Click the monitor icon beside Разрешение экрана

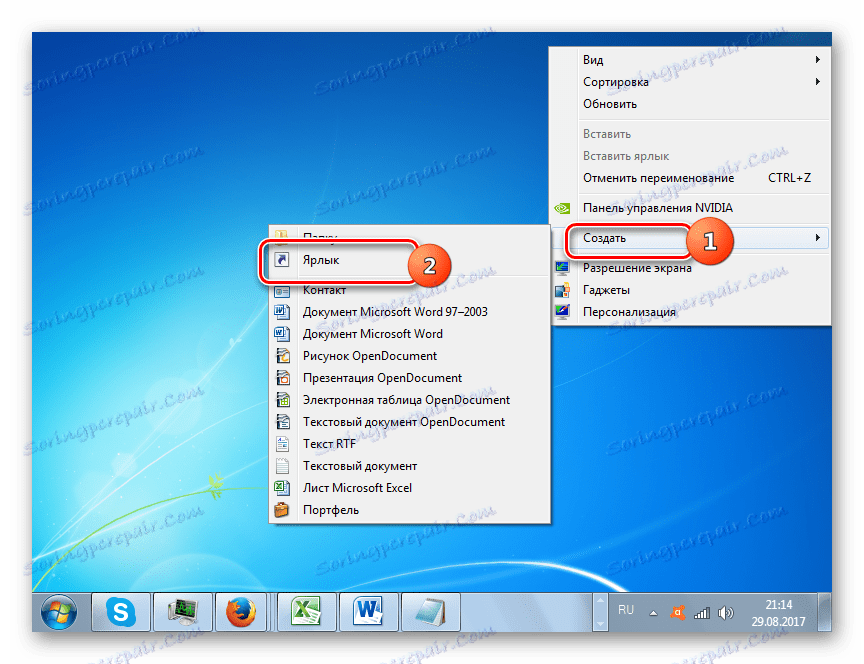[x=562, y=268]
